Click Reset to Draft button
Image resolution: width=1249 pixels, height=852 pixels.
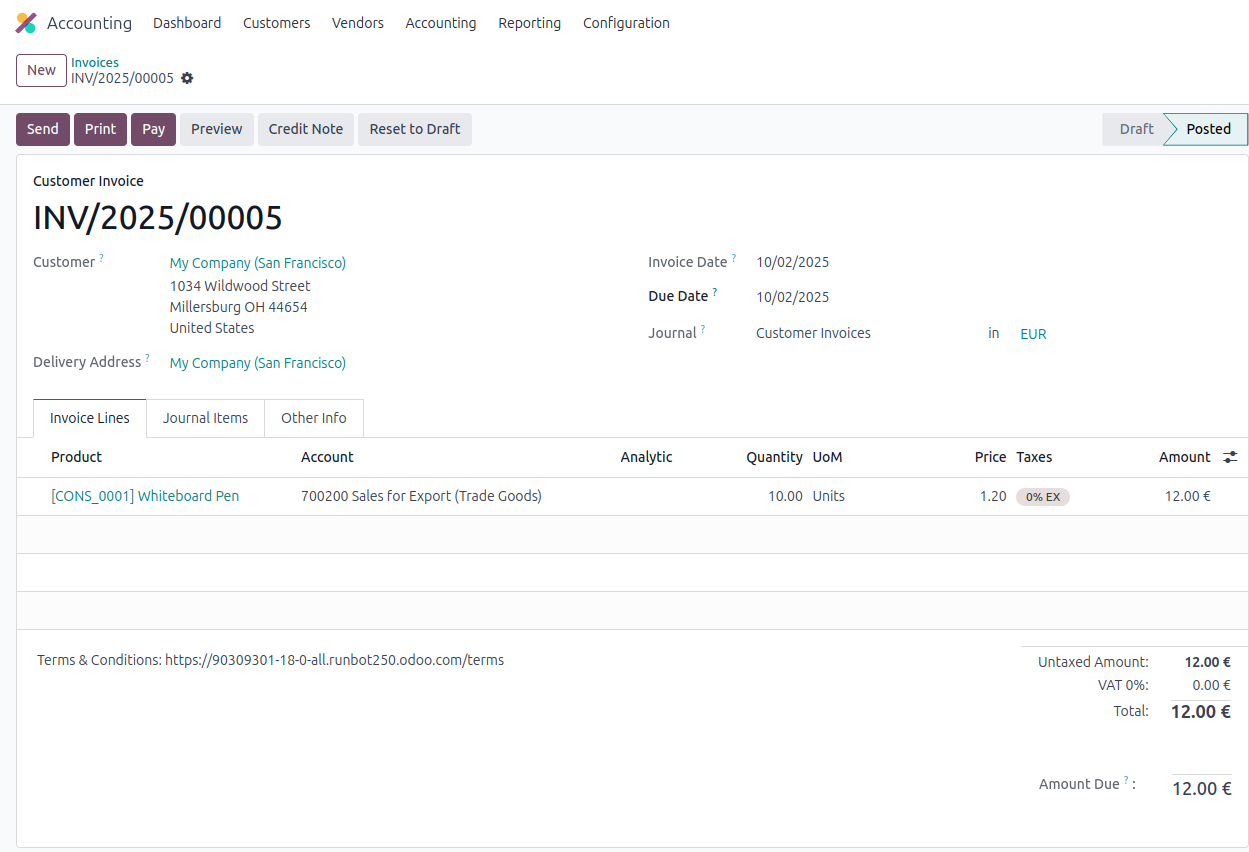tap(415, 129)
